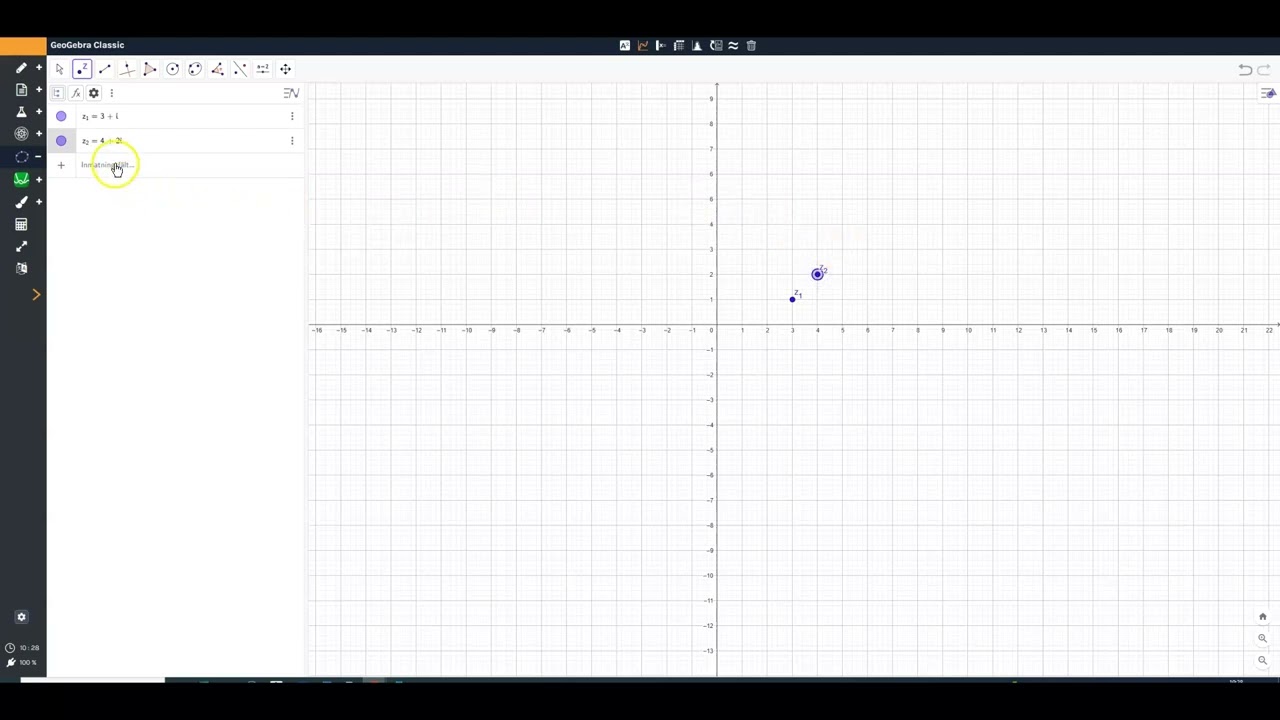1280x720 pixels.
Task: Click the rotate/save disk icon in top bar
Action: coord(716,45)
